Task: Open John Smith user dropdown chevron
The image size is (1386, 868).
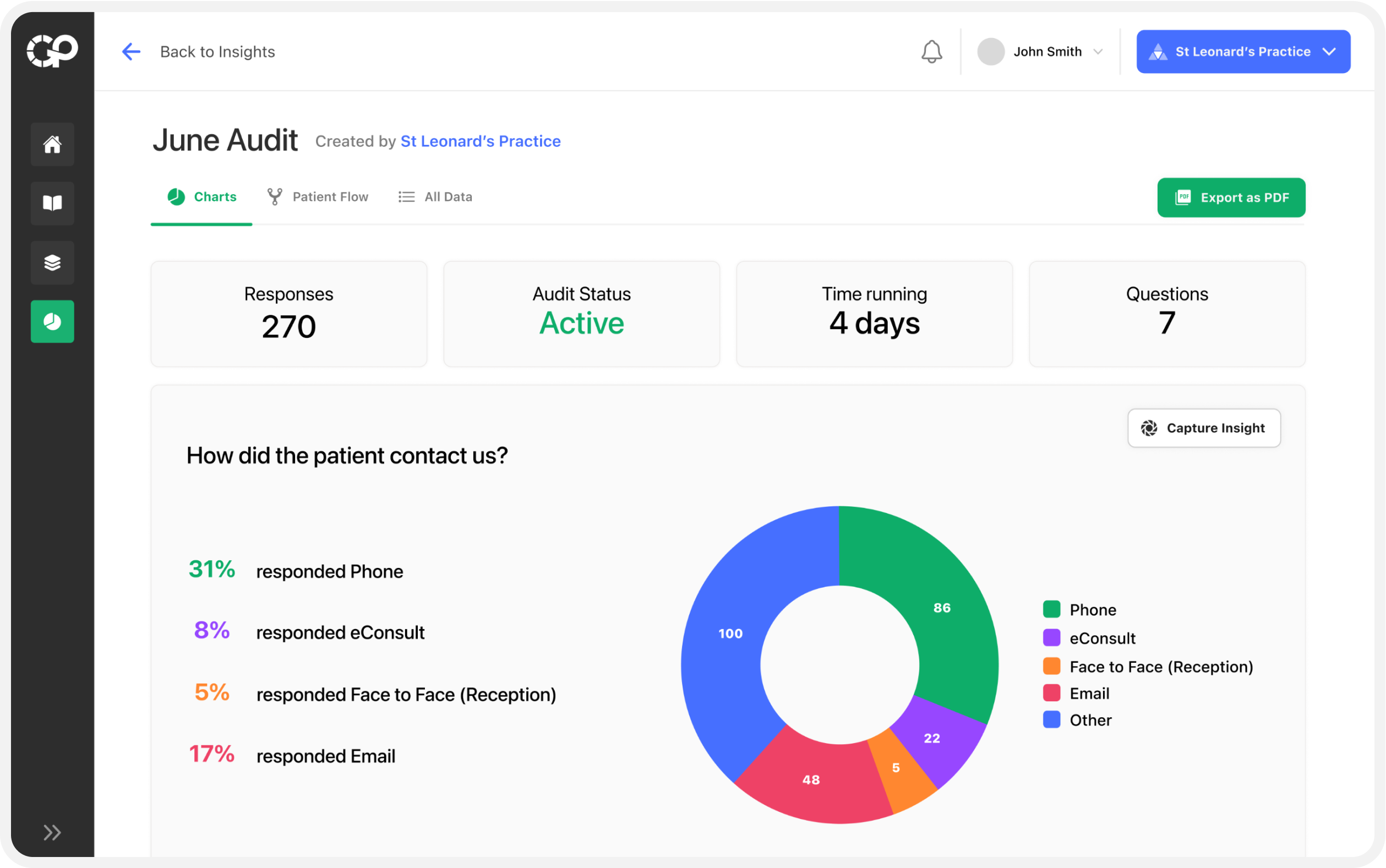Action: click(x=1098, y=52)
